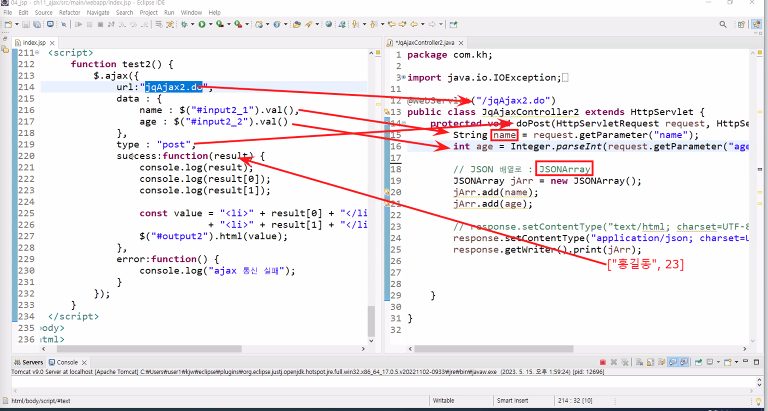This screenshot has width=768, height=411.
Task: Switch to the JqAjaxController2.java tab
Action: 423,43
